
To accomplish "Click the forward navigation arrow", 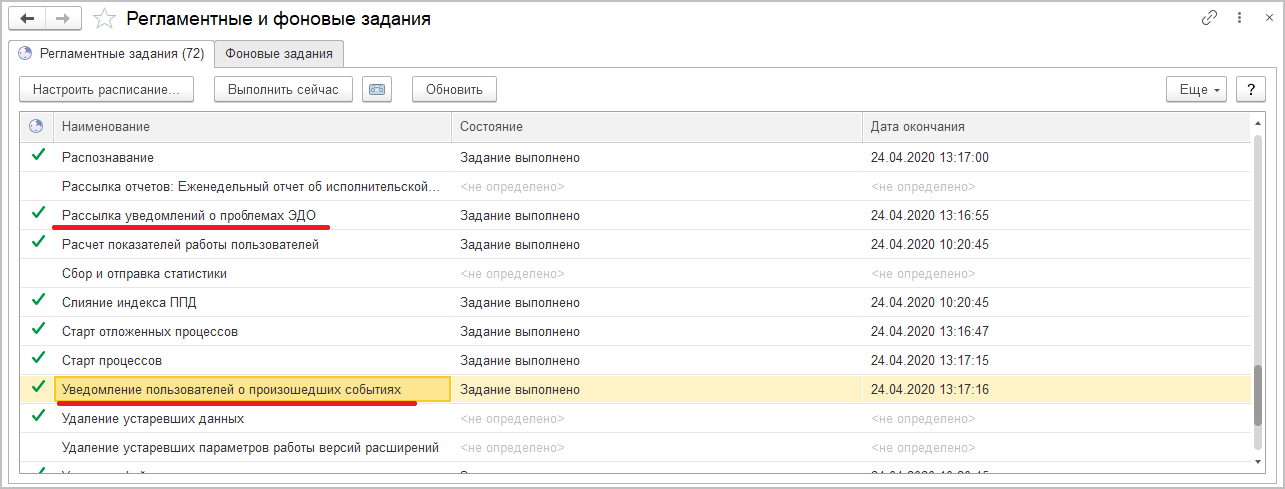I will point(63,19).
